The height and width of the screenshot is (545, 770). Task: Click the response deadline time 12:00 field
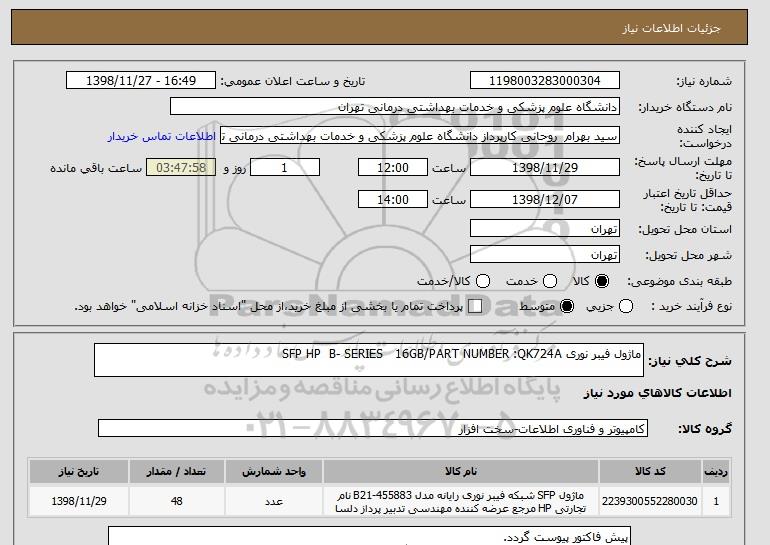[393, 167]
